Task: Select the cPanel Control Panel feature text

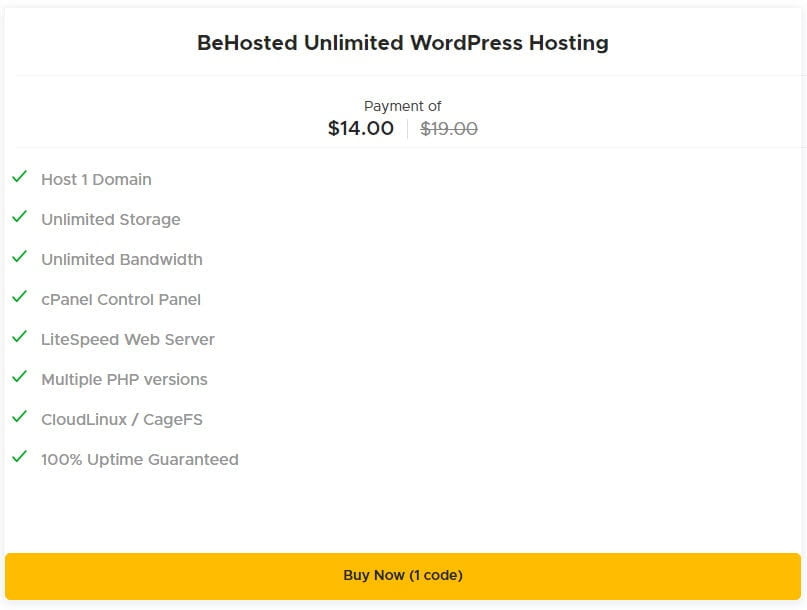Action: [120, 300]
